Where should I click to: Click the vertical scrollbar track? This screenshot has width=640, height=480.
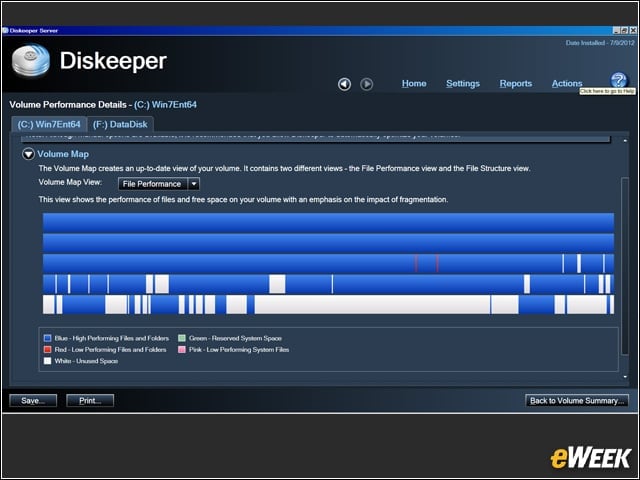click(x=624, y=265)
